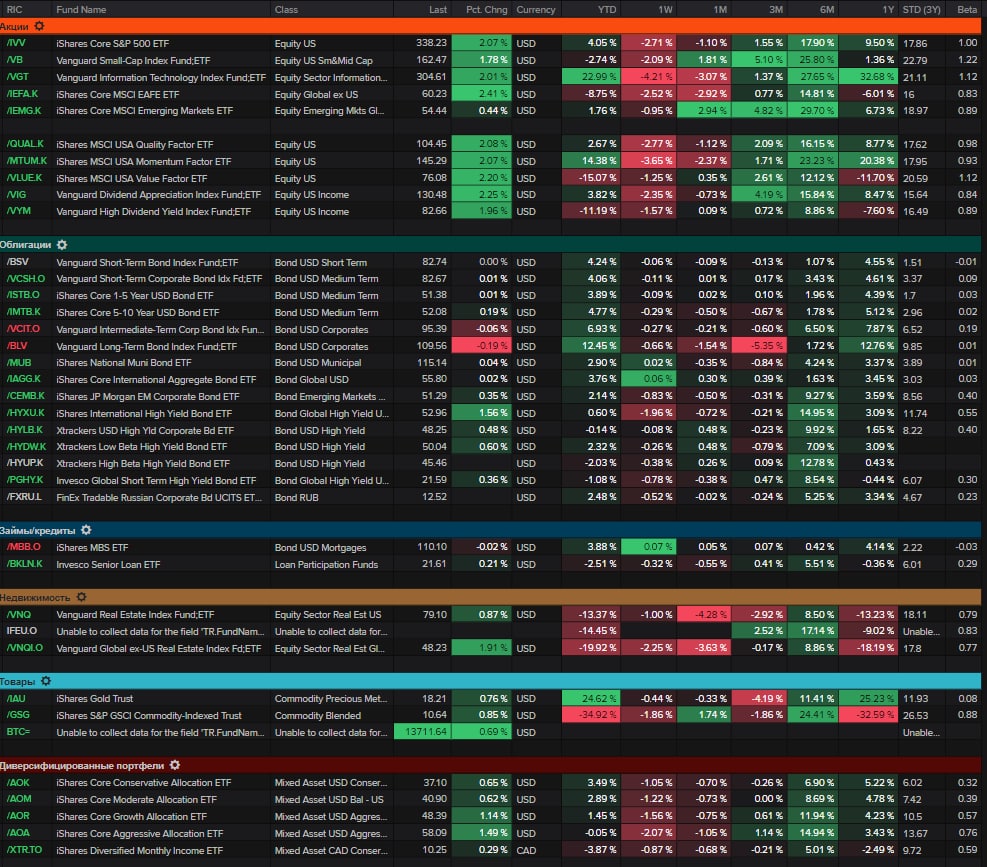Select the Займы/кредиты section header
The height and width of the screenshot is (867, 987).
pos(490,530)
